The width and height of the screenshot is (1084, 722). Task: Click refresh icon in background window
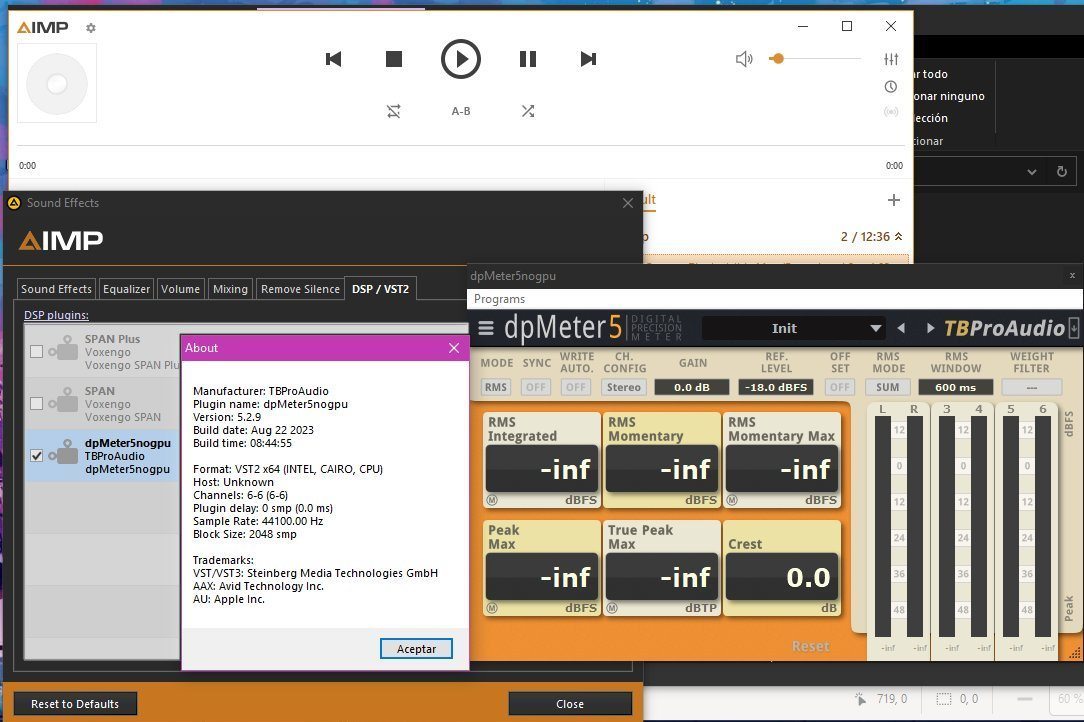point(1062,172)
